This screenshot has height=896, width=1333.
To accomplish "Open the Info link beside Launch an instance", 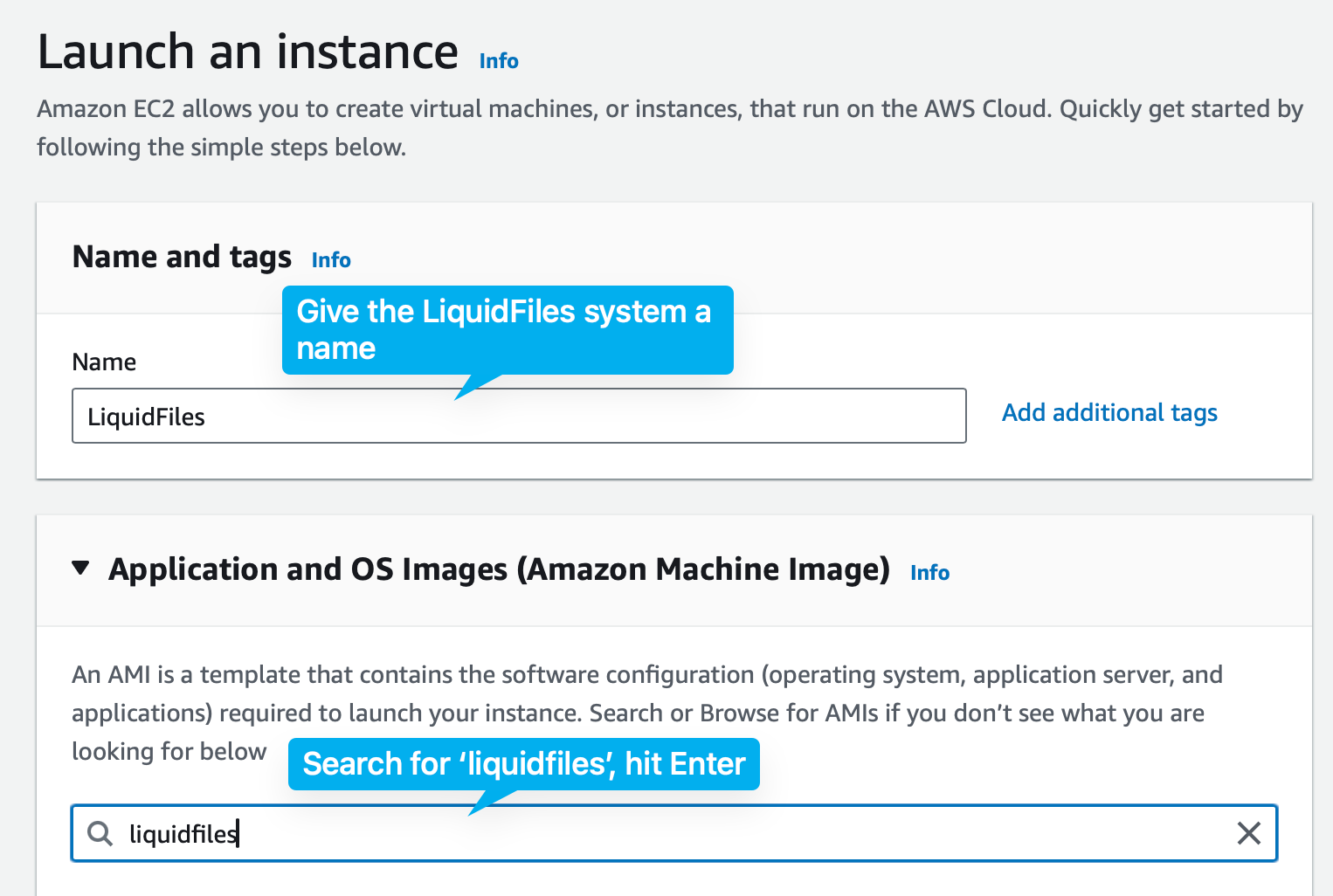I will click(498, 60).
